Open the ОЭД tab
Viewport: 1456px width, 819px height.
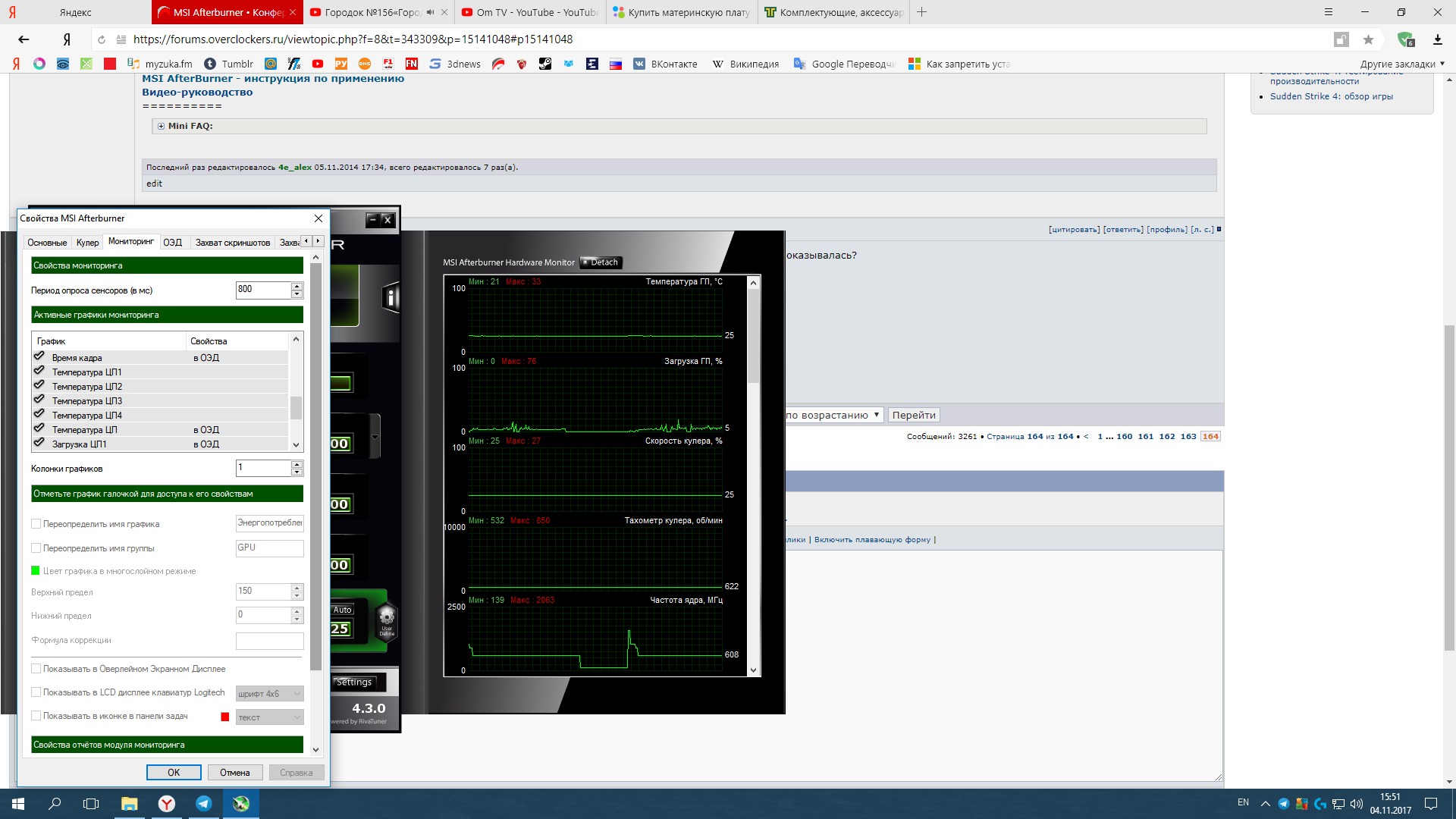point(172,243)
